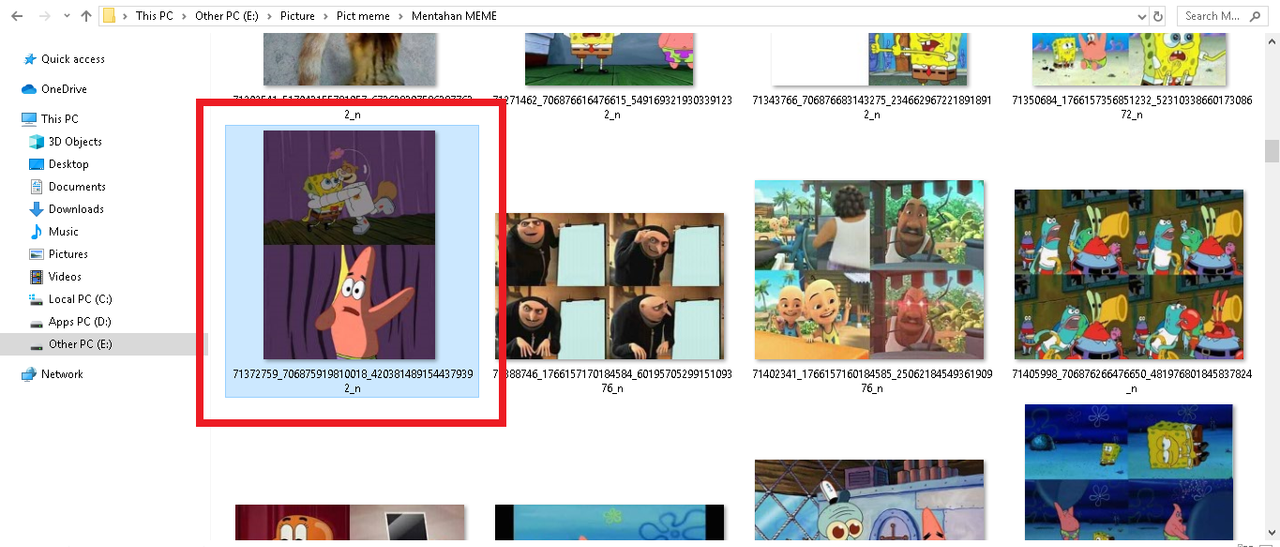Select the Gru presentation board meme thumbnail

click(609, 286)
